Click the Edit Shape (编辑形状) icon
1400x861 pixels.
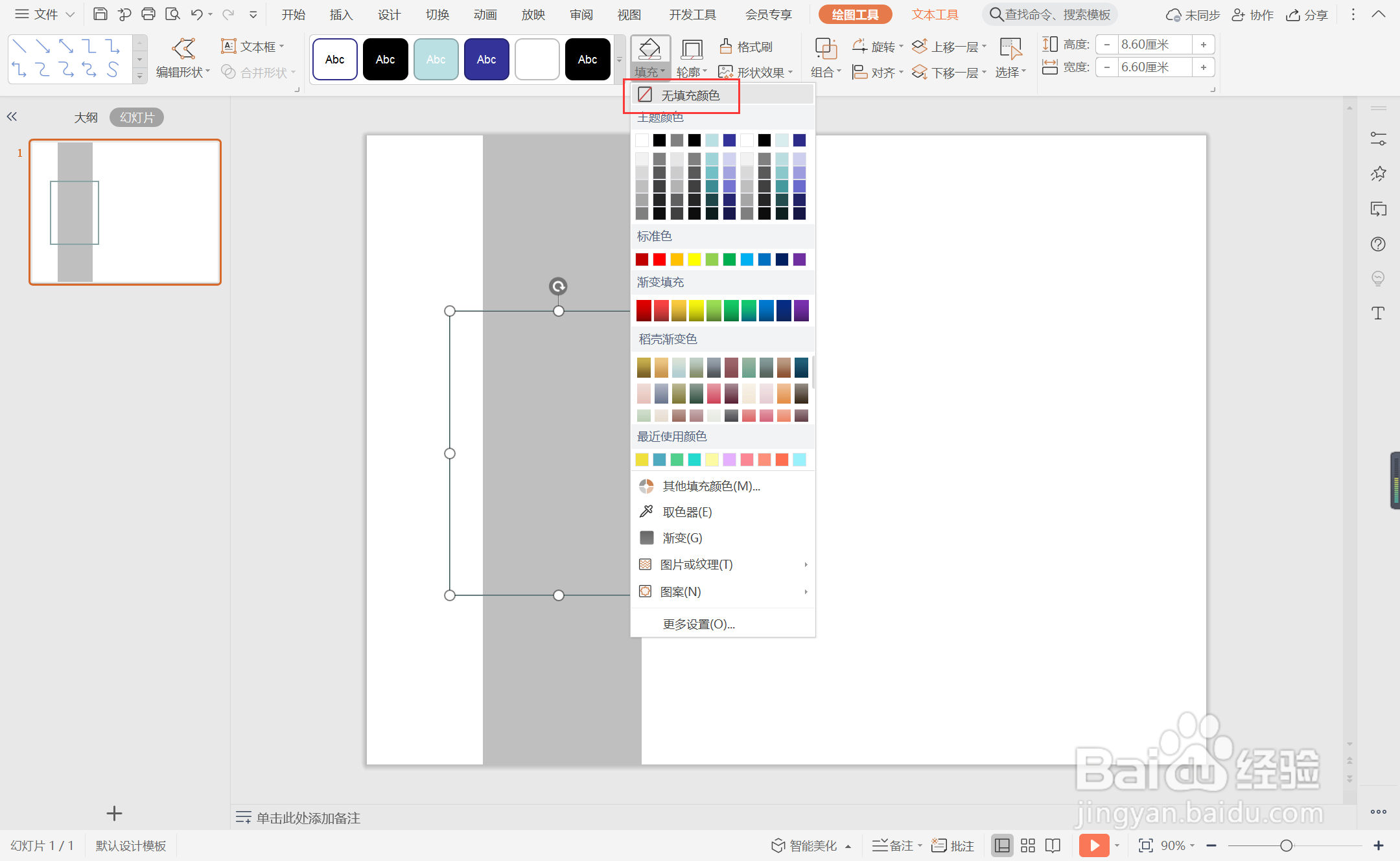point(183,49)
